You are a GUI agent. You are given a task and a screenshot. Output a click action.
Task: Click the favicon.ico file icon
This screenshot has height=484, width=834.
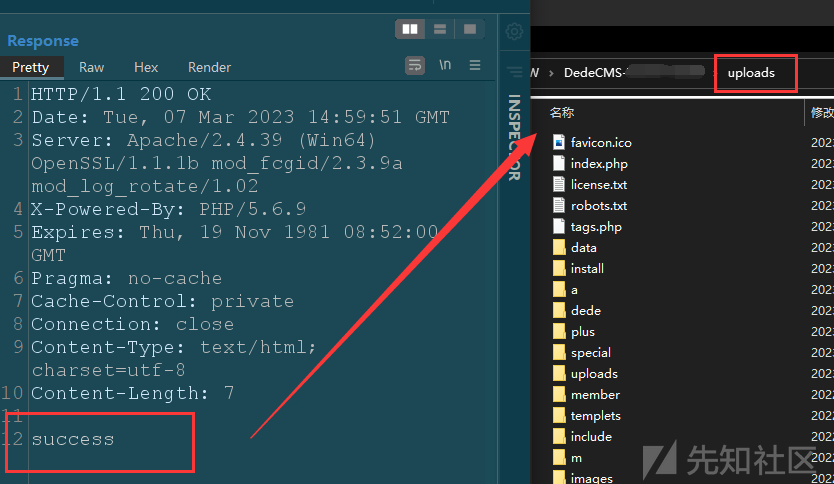coord(558,143)
